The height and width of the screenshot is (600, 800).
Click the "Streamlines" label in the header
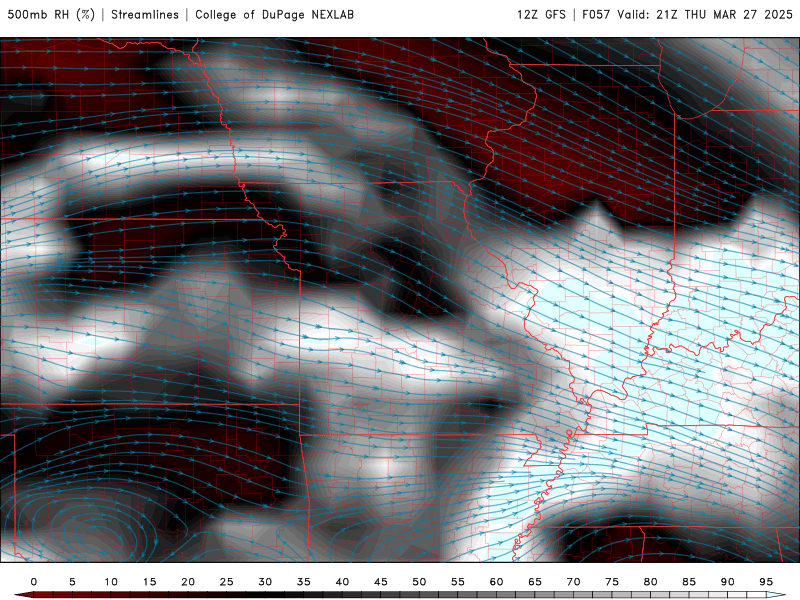145,14
